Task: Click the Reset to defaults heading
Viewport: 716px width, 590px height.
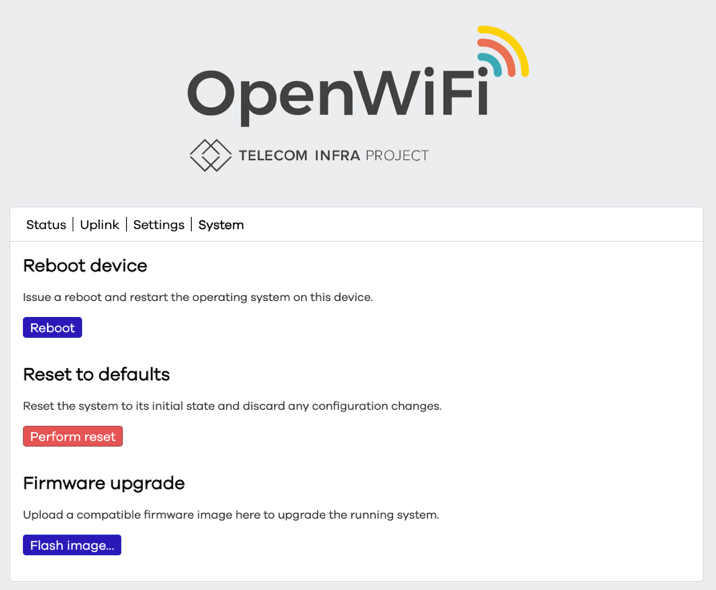Action: coord(96,375)
